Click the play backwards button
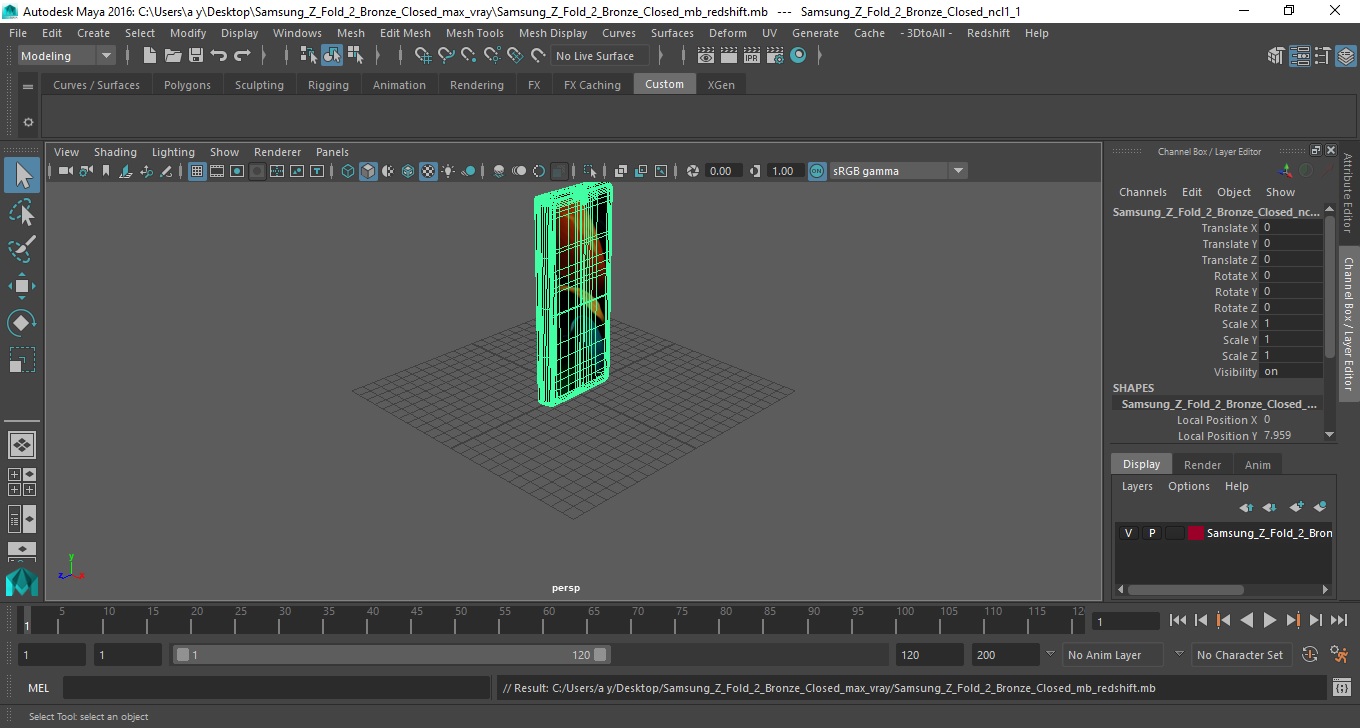Screen dimensions: 1360x728 [x=1246, y=620]
